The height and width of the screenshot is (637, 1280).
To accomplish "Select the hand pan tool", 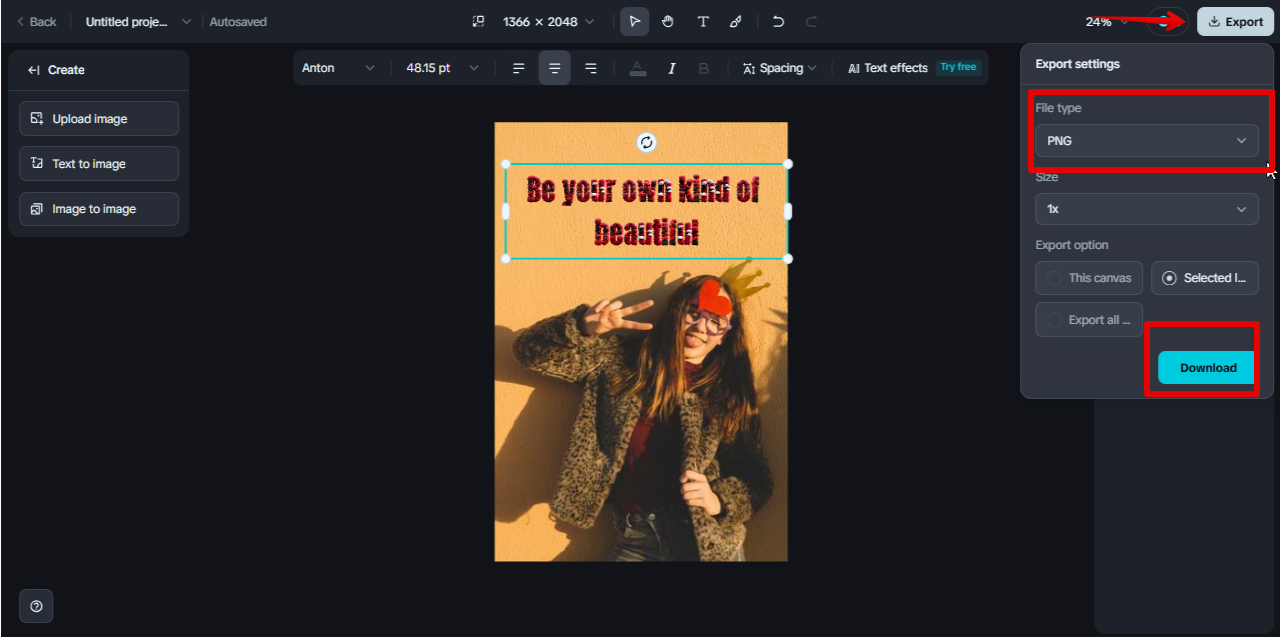I will (x=668, y=21).
